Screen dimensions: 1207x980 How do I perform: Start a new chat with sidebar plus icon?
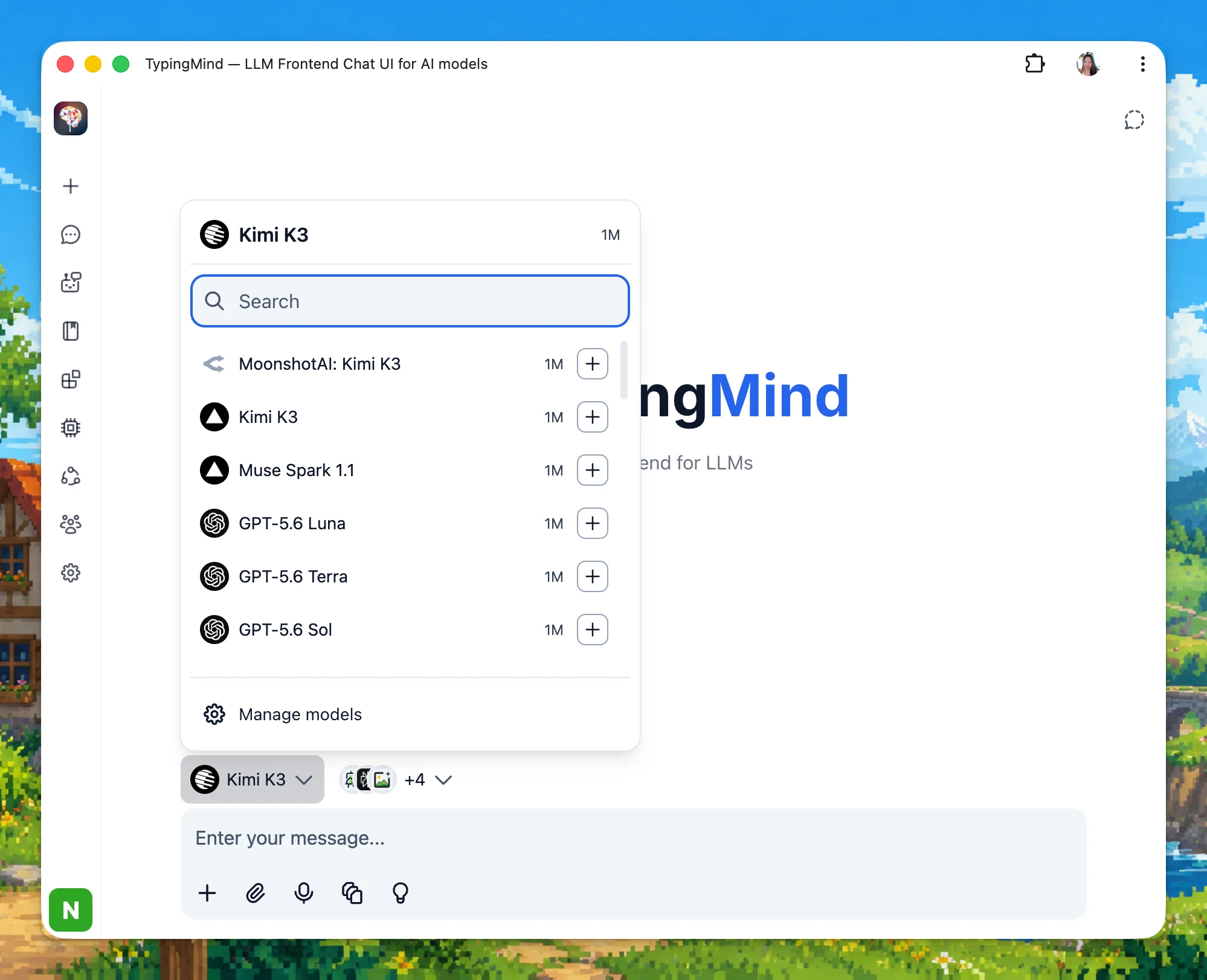click(71, 186)
